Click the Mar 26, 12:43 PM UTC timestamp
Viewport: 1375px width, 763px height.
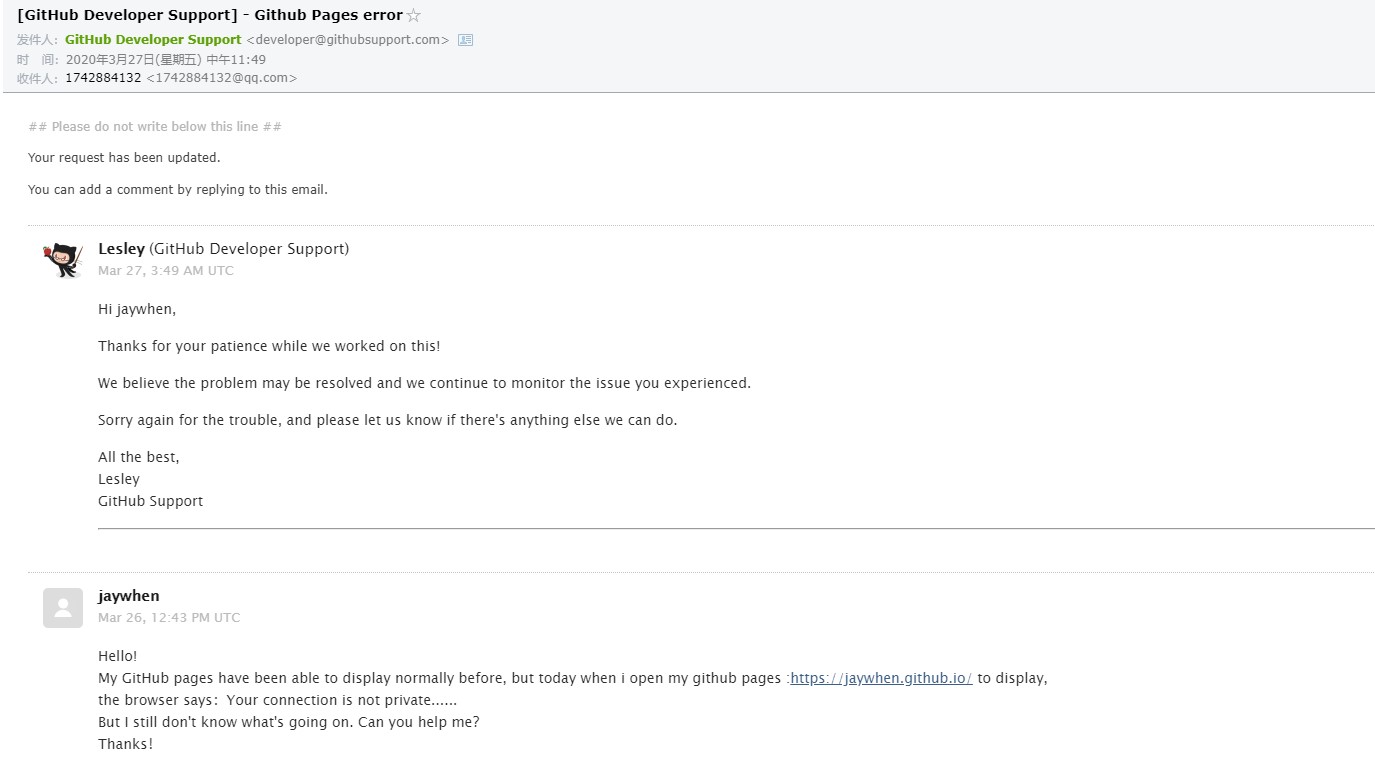coord(169,618)
